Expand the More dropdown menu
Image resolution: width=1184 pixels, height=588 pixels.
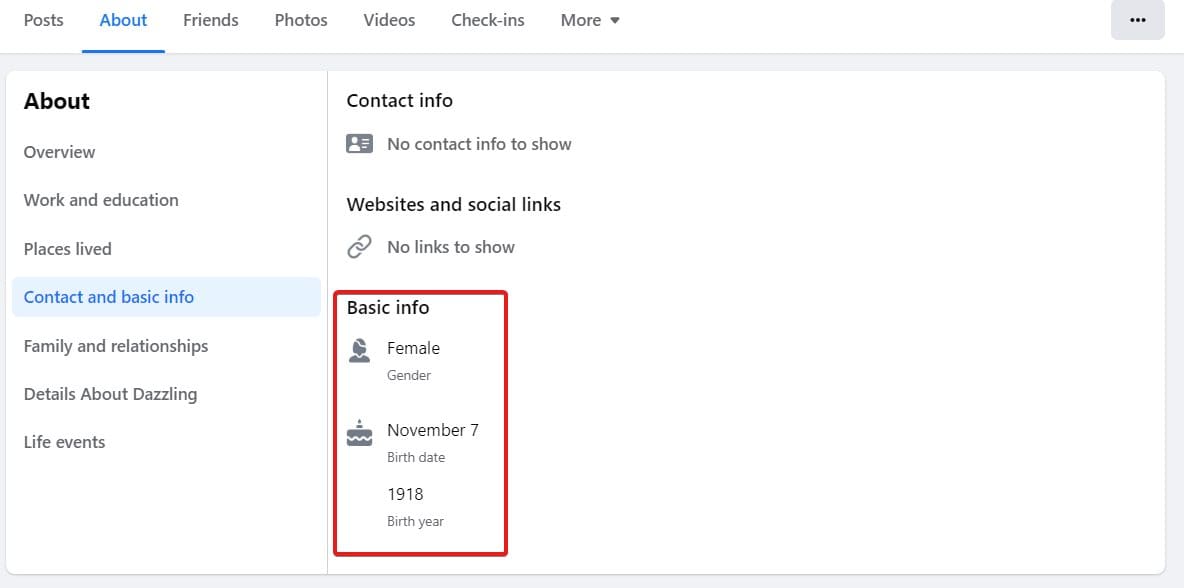coord(590,20)
